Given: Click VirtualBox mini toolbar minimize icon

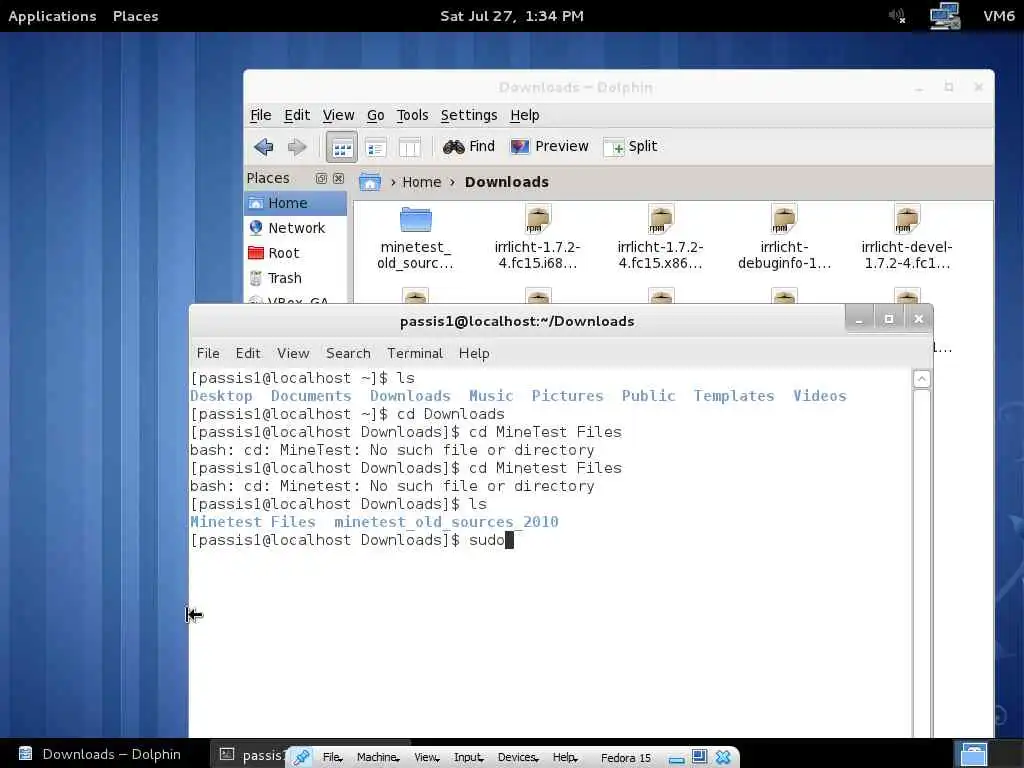Looking at the screenshot, I should tap(677, 758).
